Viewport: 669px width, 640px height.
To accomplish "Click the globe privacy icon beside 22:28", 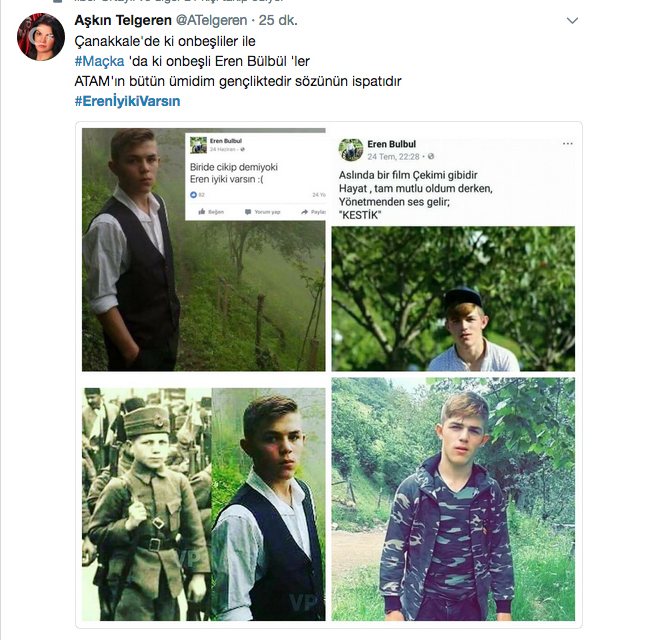I will point(431,157).
